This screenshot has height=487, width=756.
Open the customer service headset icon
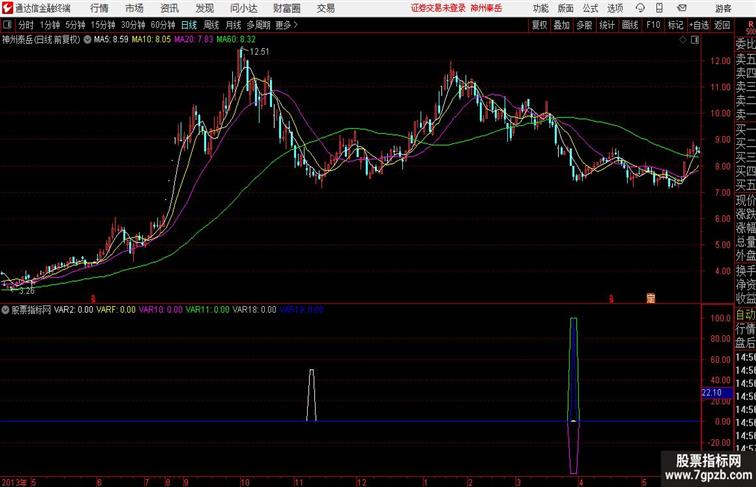[640, 8]
